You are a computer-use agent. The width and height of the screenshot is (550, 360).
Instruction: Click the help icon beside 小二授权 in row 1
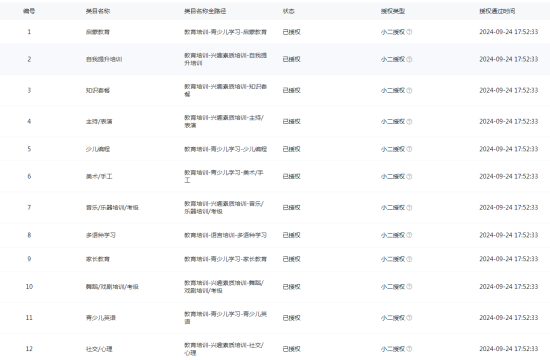click(x=409, y=32)
